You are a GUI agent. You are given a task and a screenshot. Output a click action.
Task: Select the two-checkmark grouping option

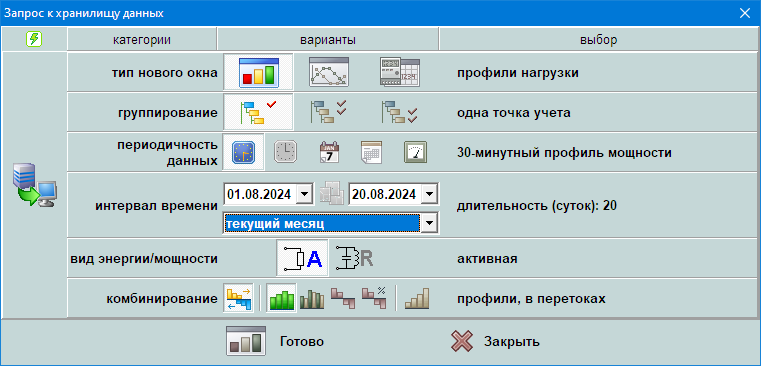click(x=329, y=113)
